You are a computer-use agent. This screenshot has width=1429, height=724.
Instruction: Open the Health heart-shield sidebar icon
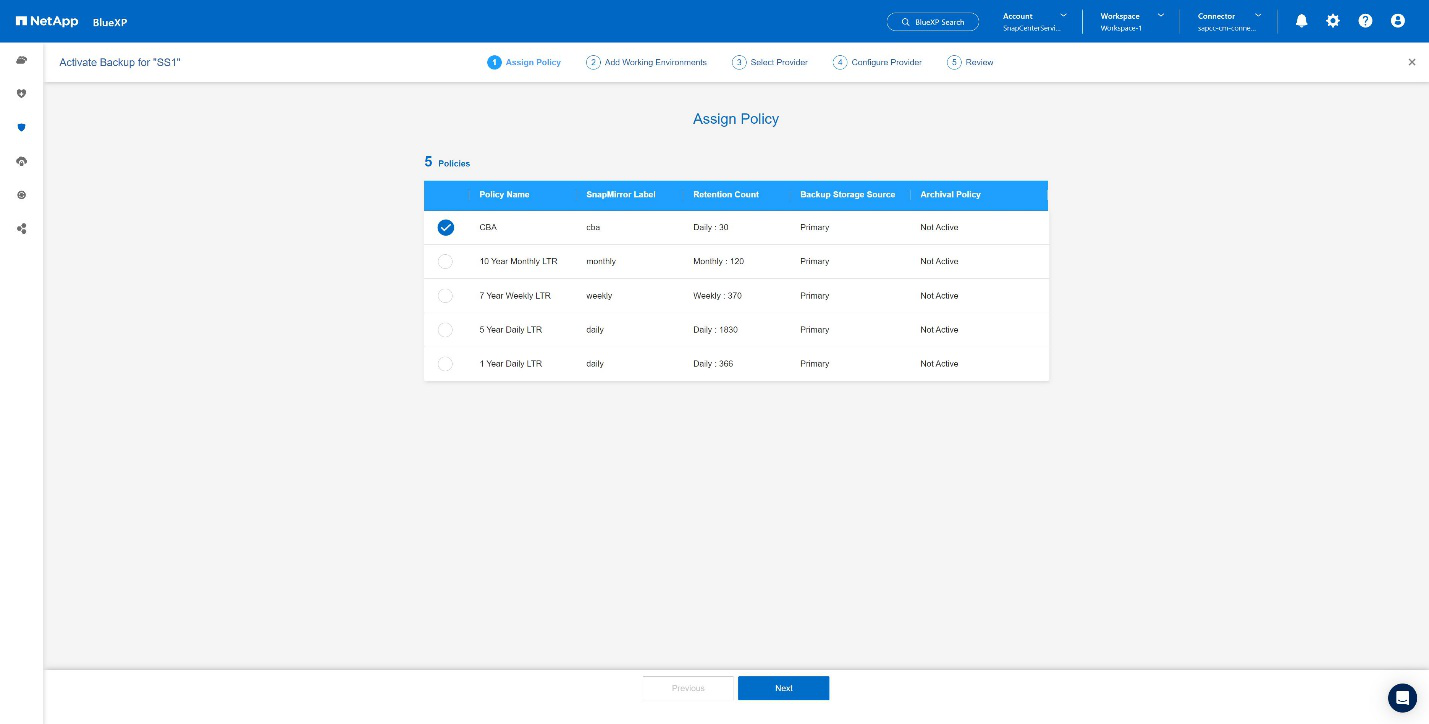click(21, 94)
